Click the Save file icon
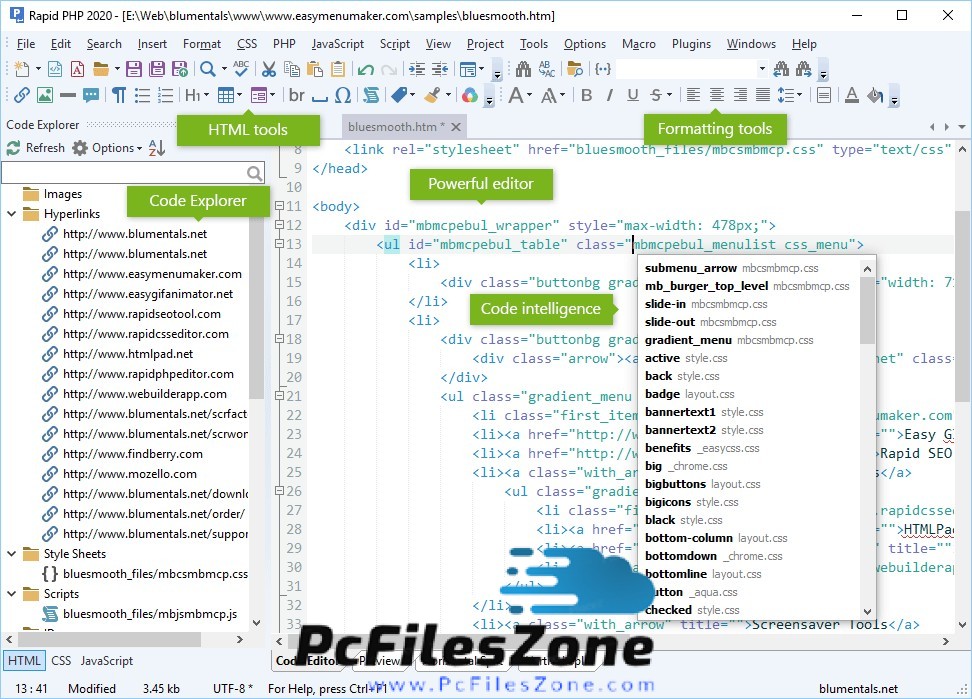972x699 pixels. point(134,69)
